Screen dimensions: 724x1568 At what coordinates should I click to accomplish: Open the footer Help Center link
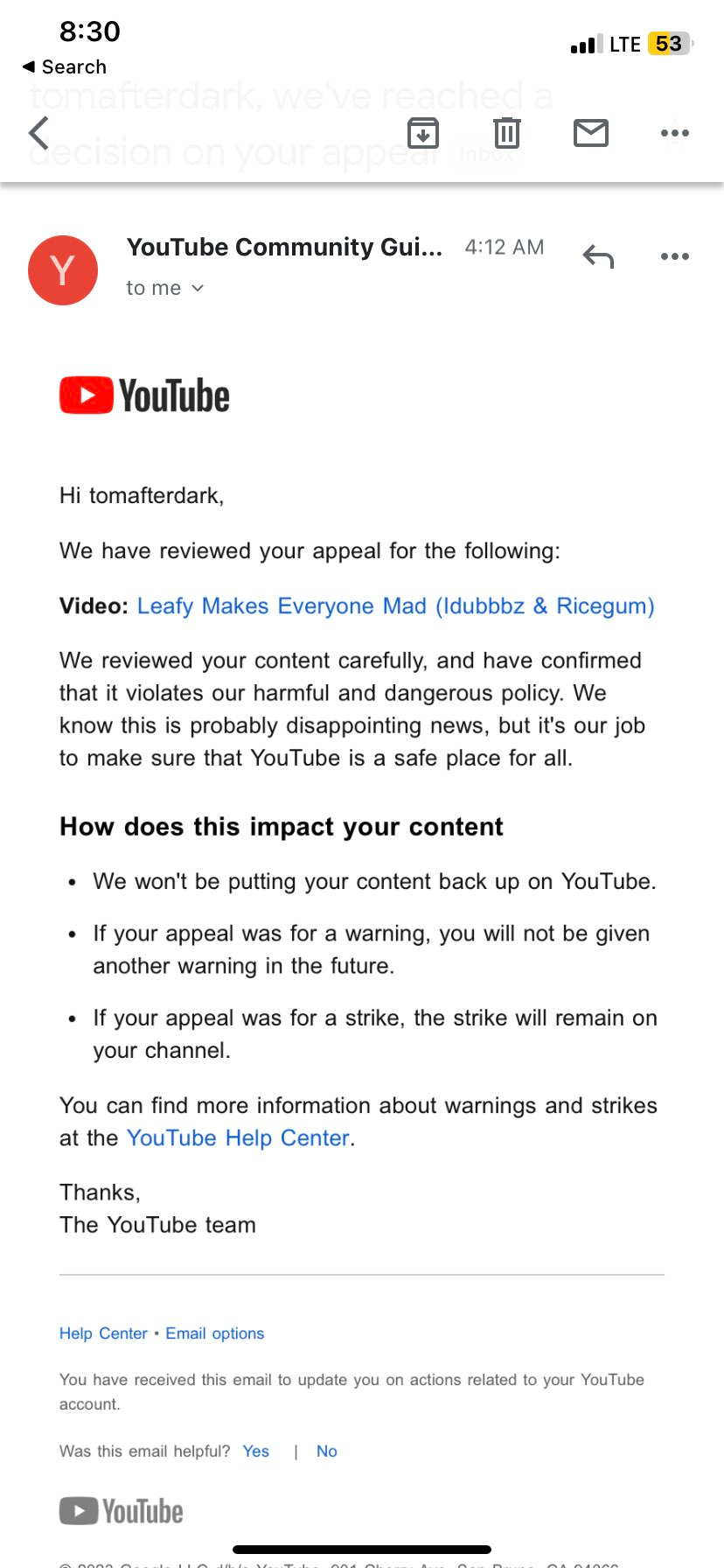[x=103, y=1333]
